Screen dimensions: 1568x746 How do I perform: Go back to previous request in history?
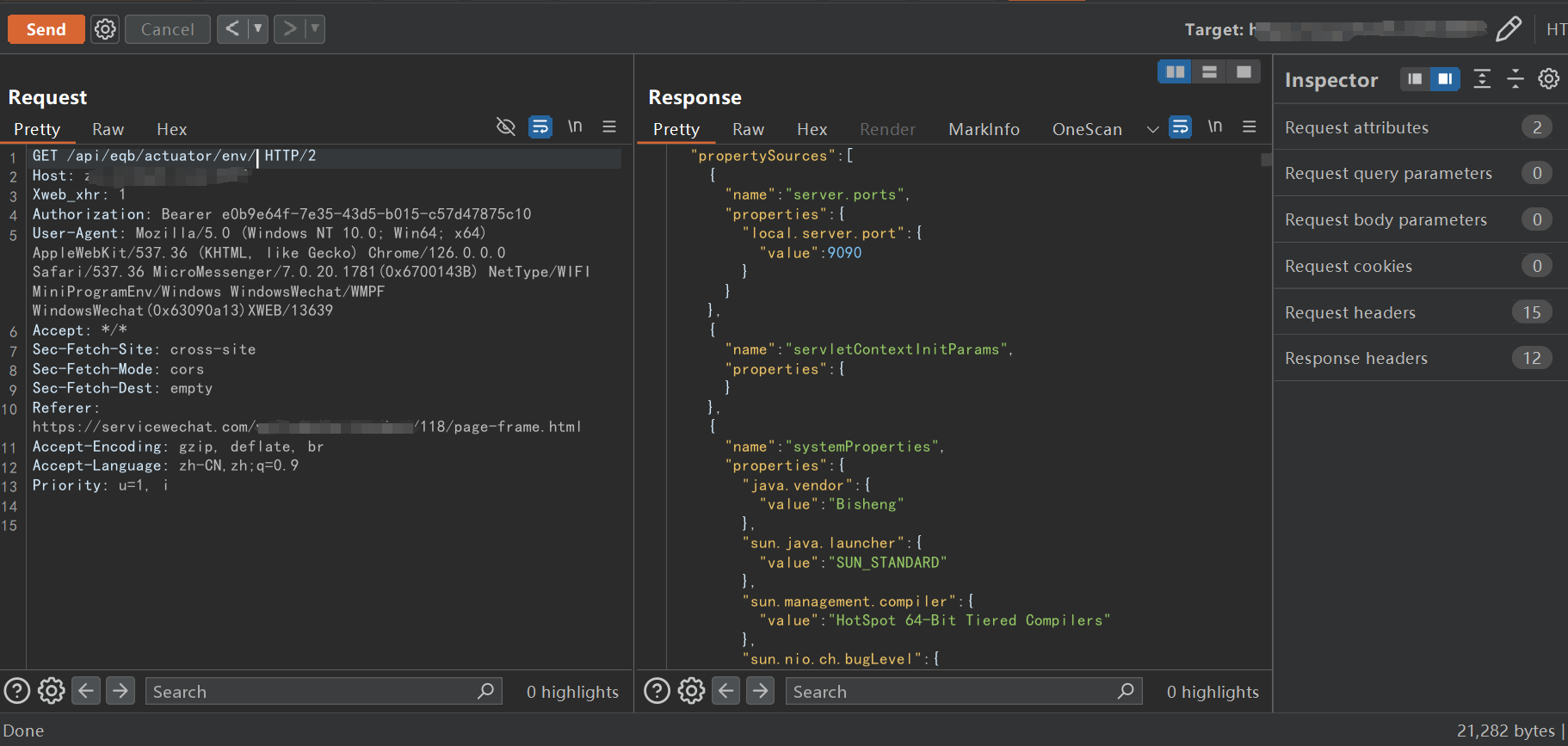(232, 29)
